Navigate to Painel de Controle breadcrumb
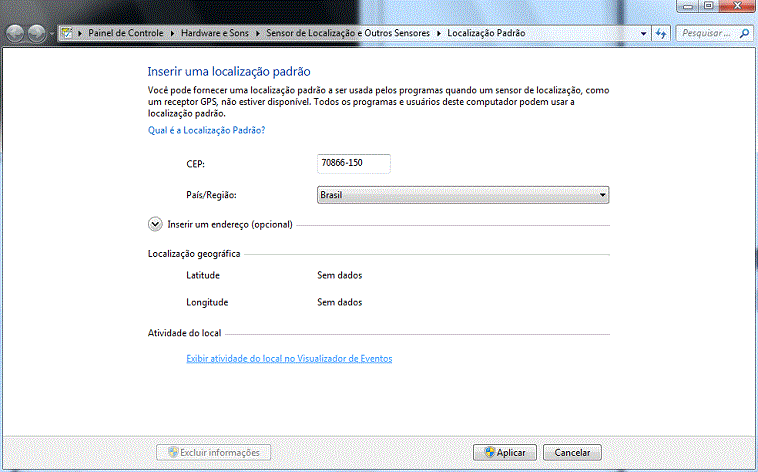Screen dimensions: 758x472 point(126,33)
